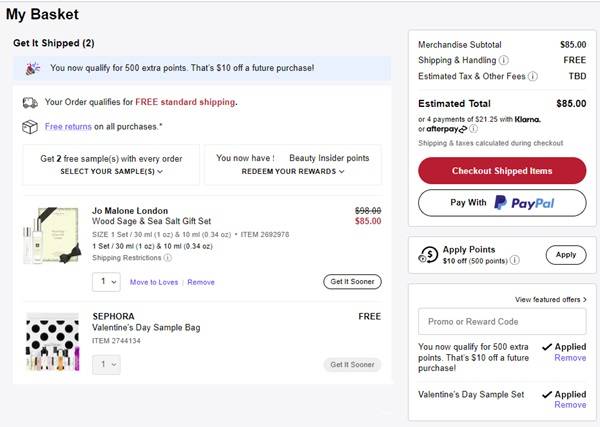The image size is (600, 427).
Task: Expand Select Your Sample(s) dropdown
Action: click(x=111, y=171)
